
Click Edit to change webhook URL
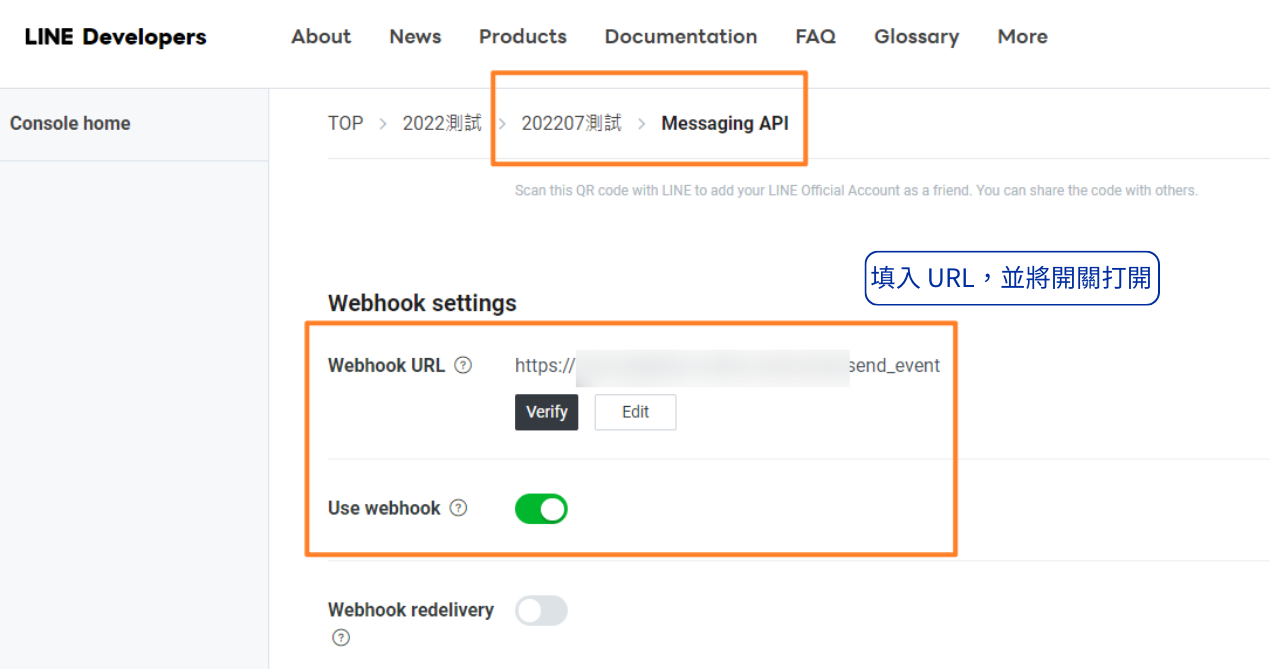coord(635,412)
